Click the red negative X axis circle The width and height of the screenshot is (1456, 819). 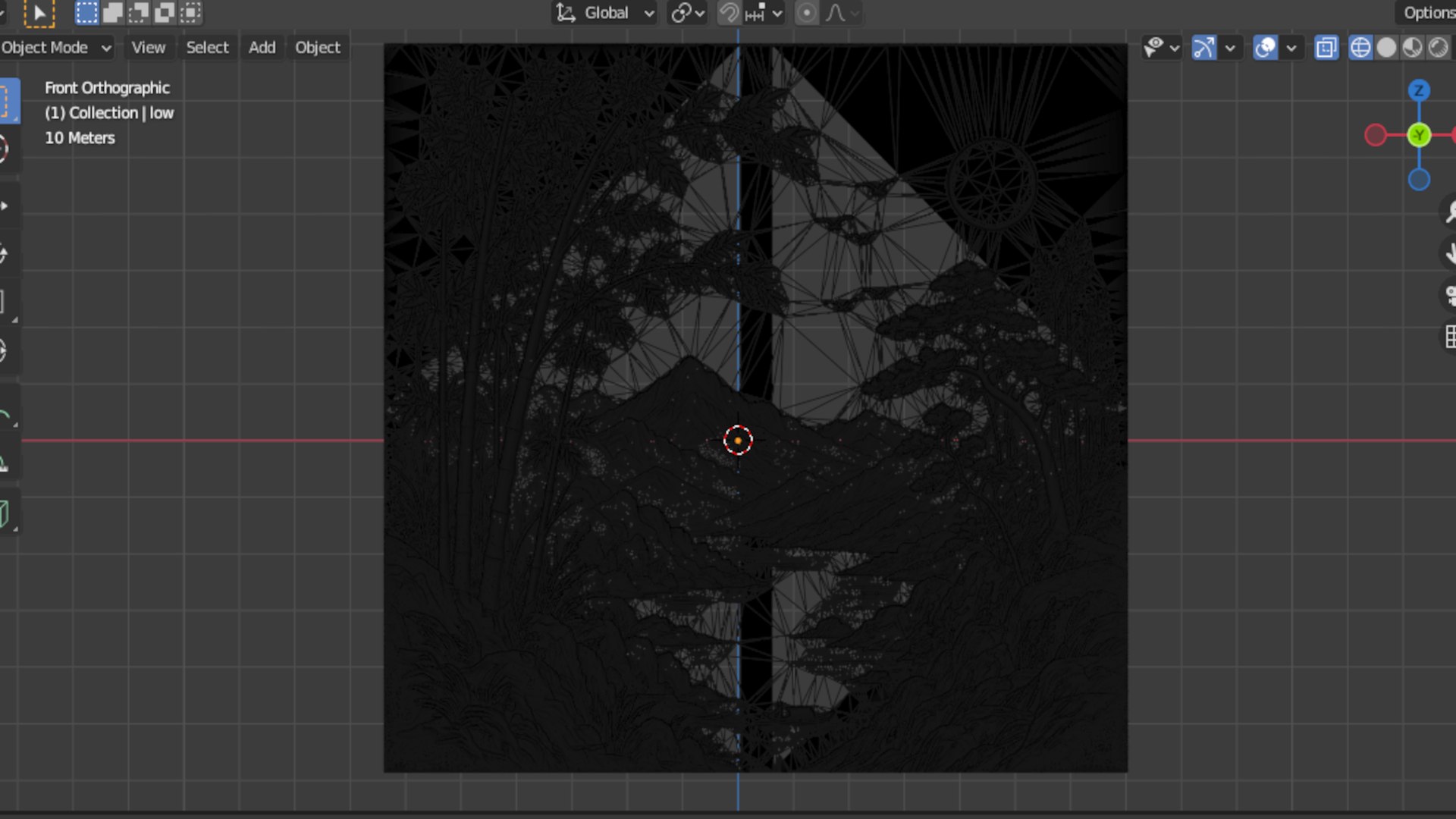coord(1375,135)
